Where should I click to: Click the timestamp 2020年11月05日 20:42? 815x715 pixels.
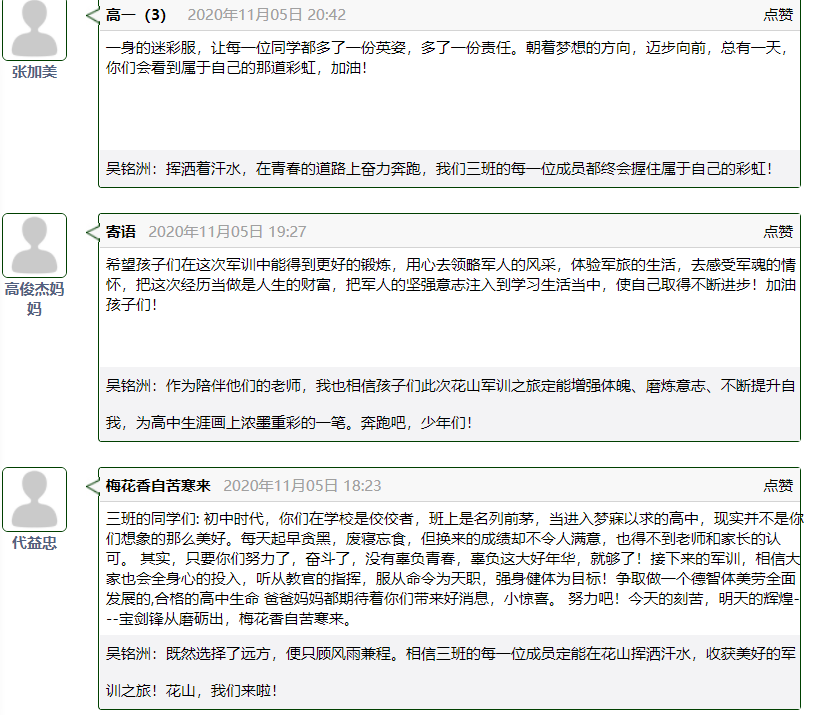[267, 15]
